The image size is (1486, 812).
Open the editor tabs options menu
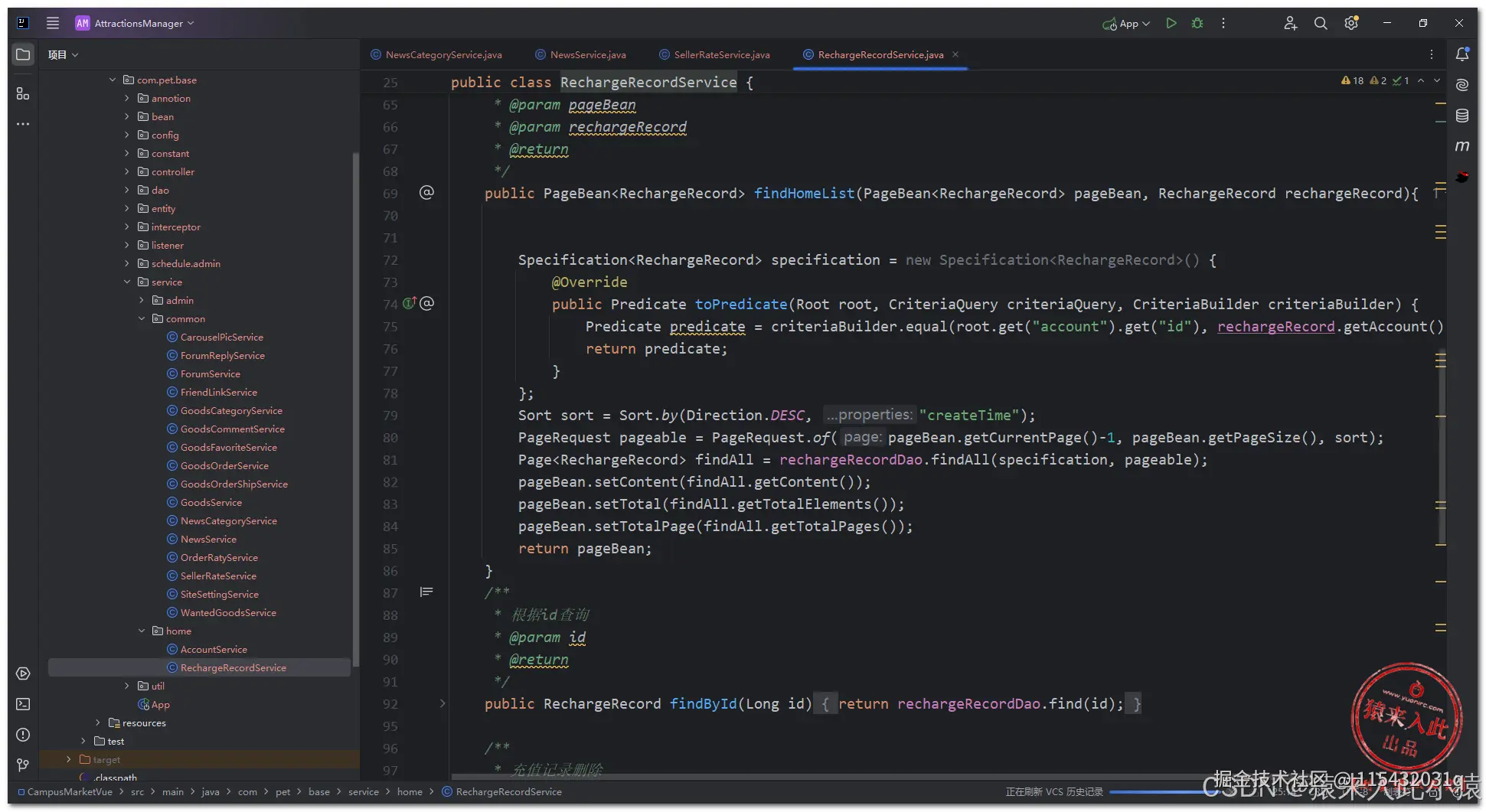[x=1432, y=54]
